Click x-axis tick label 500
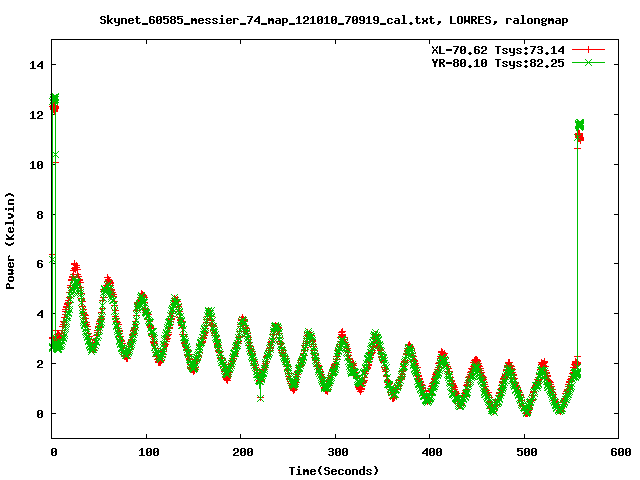This screenshot has height=480, width=640. 527,452
